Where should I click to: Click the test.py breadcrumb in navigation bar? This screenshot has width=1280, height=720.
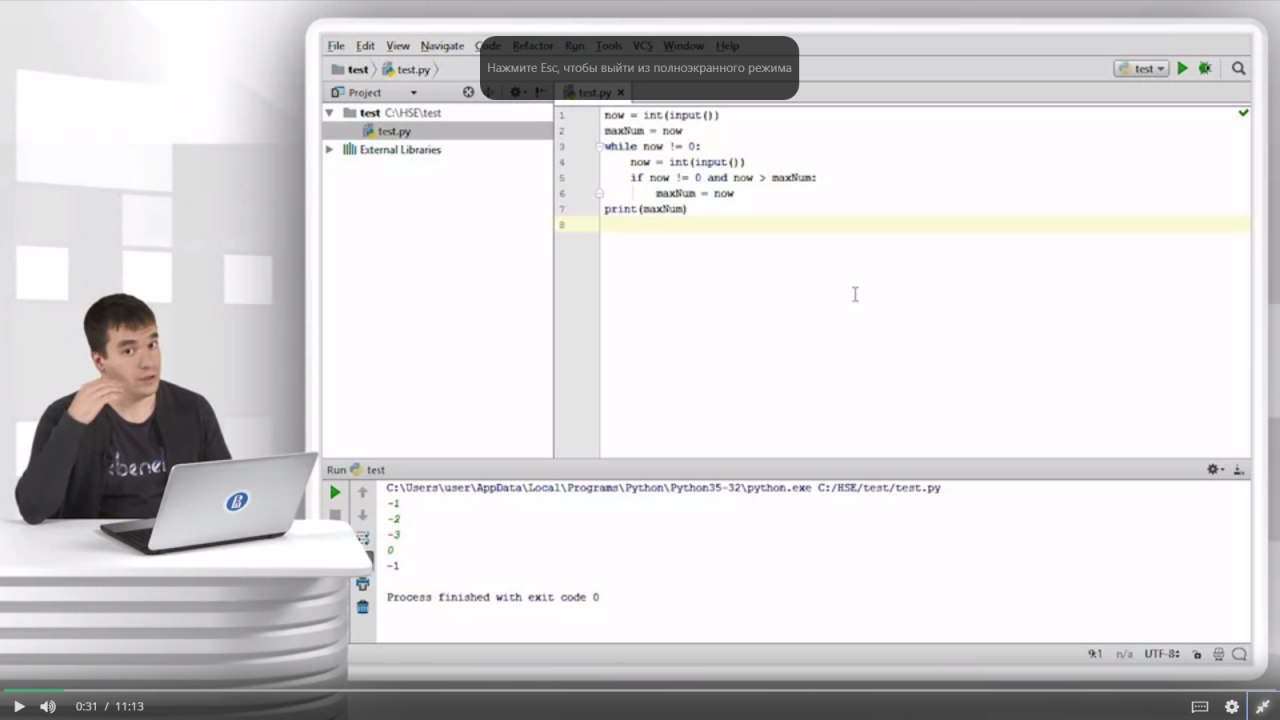(407, 69)
